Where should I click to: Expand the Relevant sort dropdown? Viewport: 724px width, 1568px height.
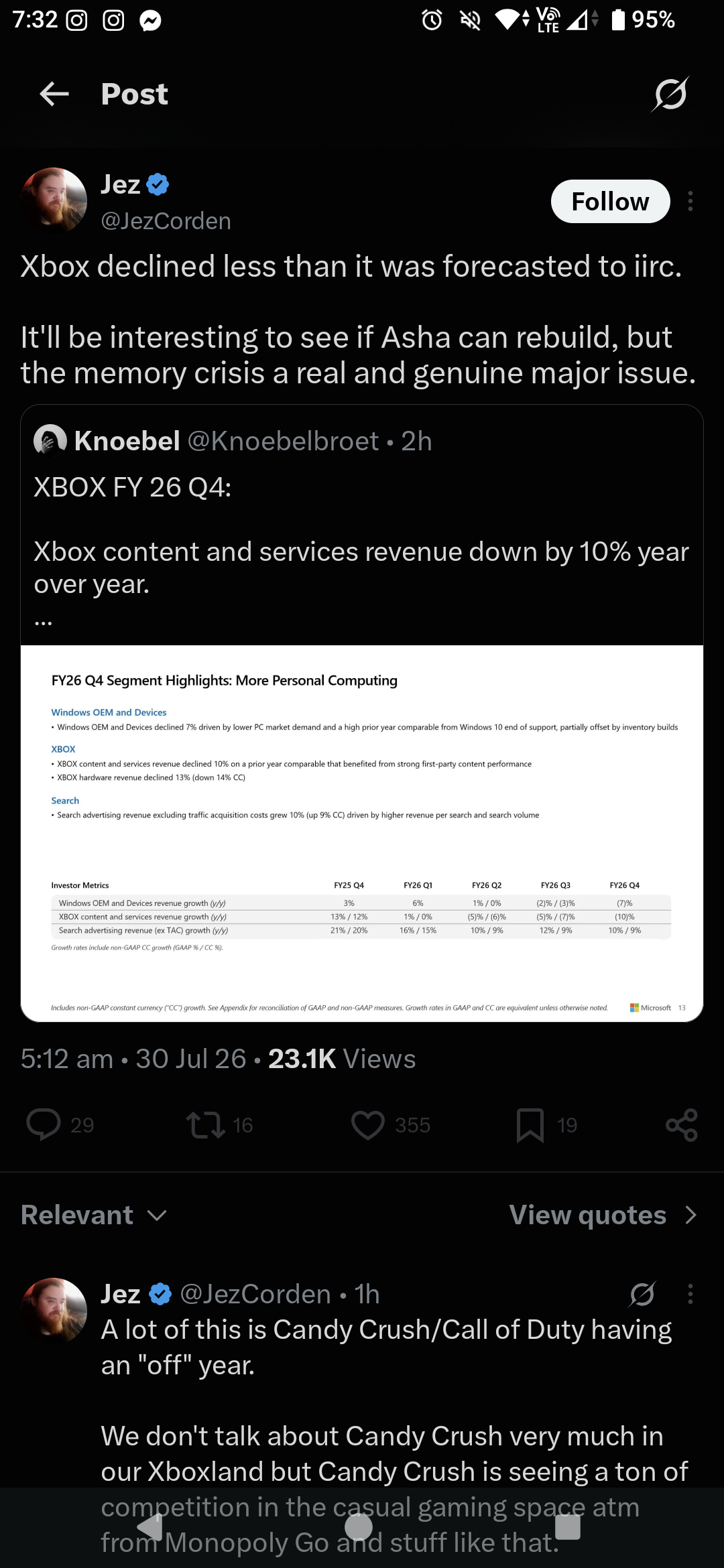(94, 1215)
